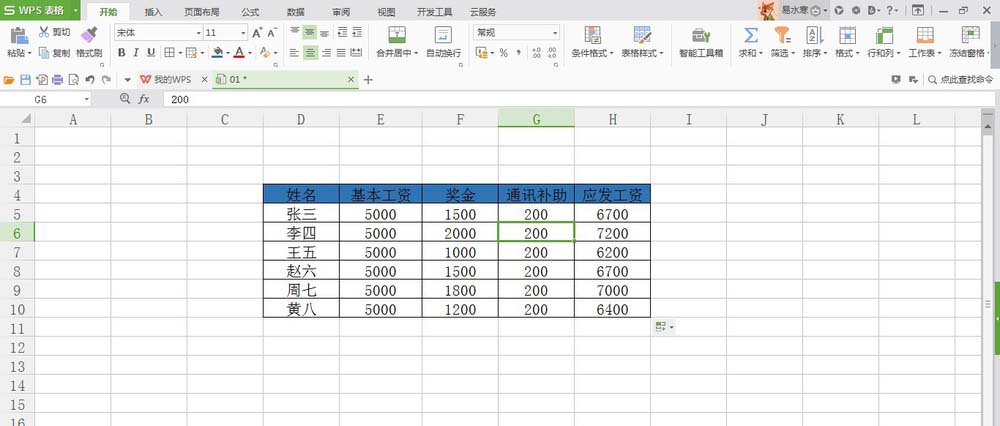Click the fill color bucket icon

point(217,53)
